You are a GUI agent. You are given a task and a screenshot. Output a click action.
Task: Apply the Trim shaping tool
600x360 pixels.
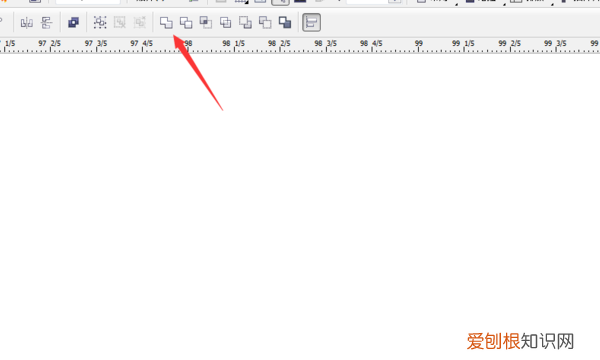(x=186, y=23)
